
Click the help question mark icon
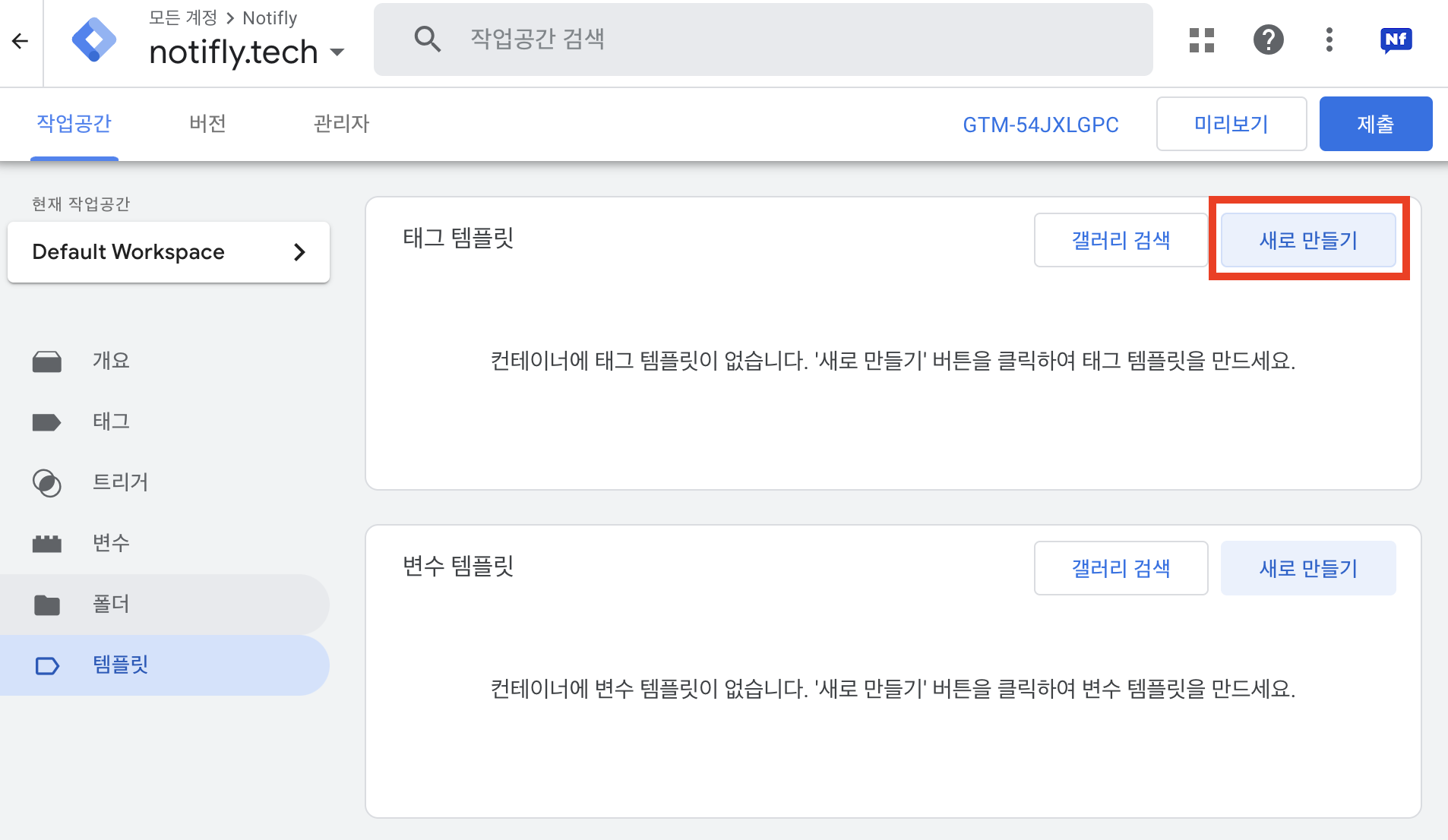click(1267, 39)
